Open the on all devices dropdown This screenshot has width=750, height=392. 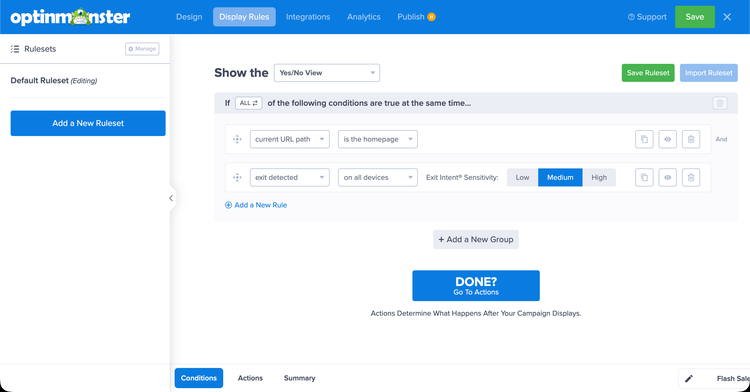[377, 177]
